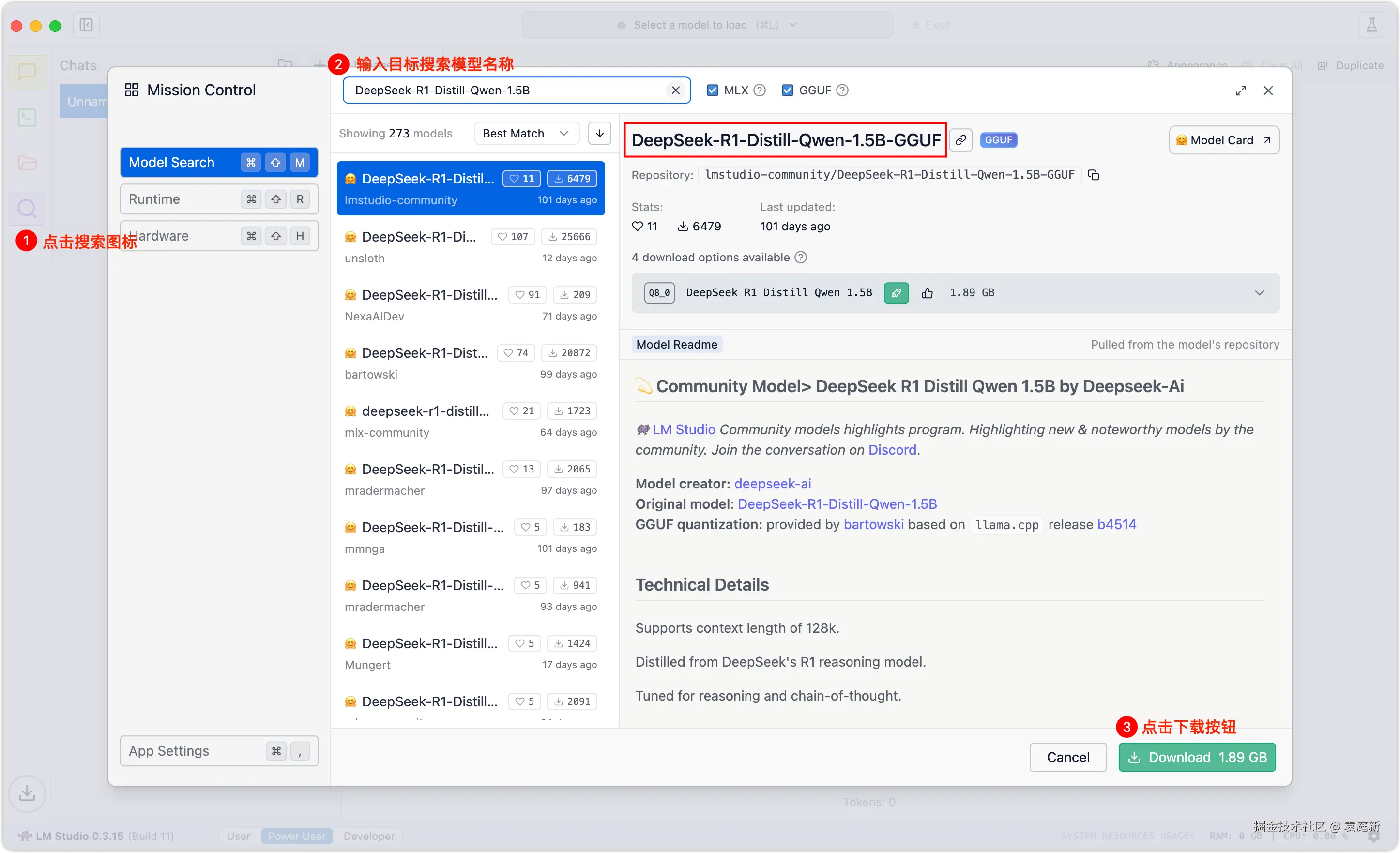The width and height of the screenshot is (1400, 853).
Task: Click the settings gear in status bar
Action: coord(1374,837)
